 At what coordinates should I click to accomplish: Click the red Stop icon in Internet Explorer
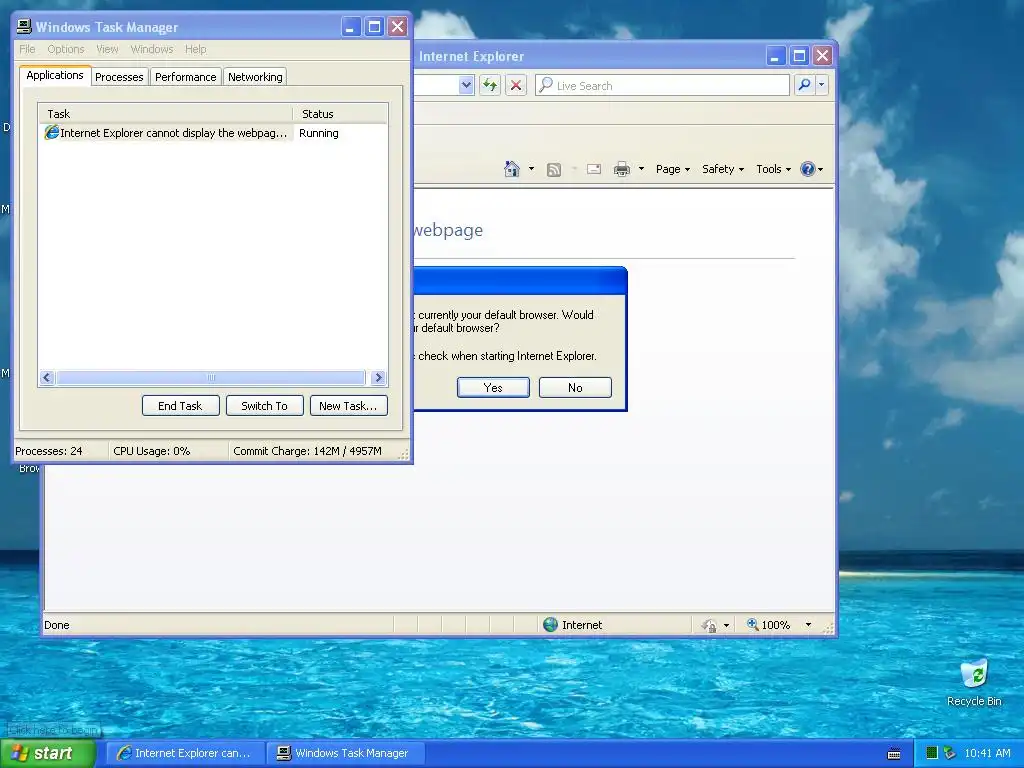pyautogui.click(x=516, y=86)
